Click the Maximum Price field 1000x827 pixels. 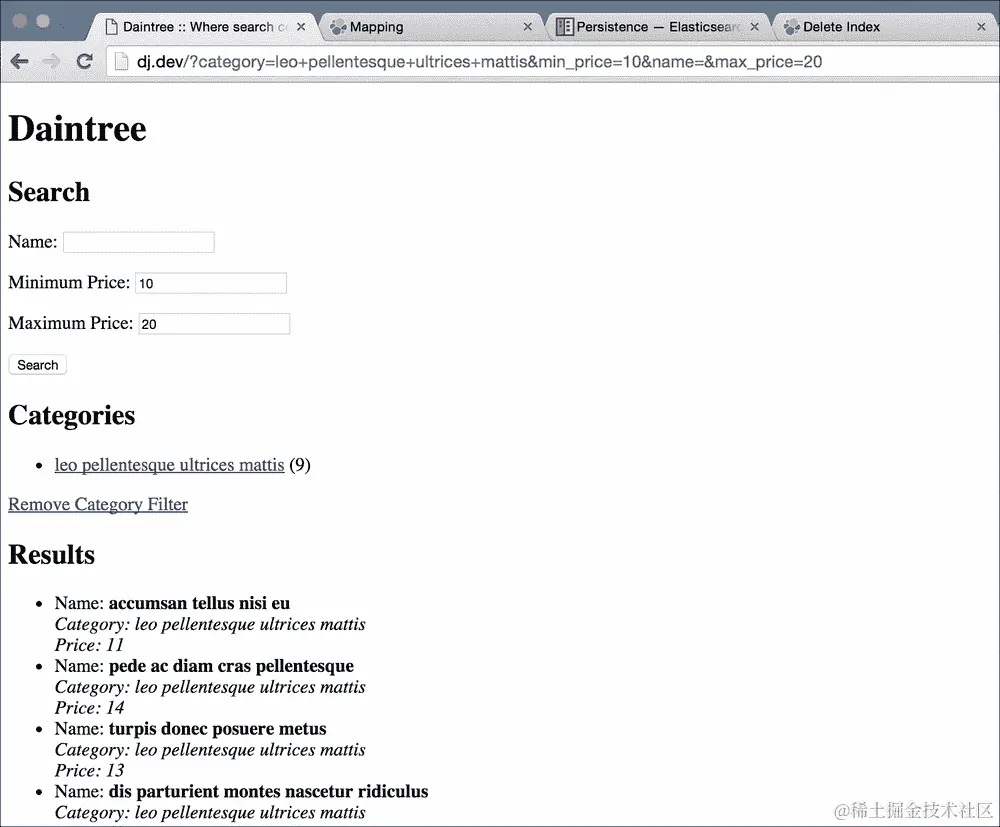coord(214,324)
